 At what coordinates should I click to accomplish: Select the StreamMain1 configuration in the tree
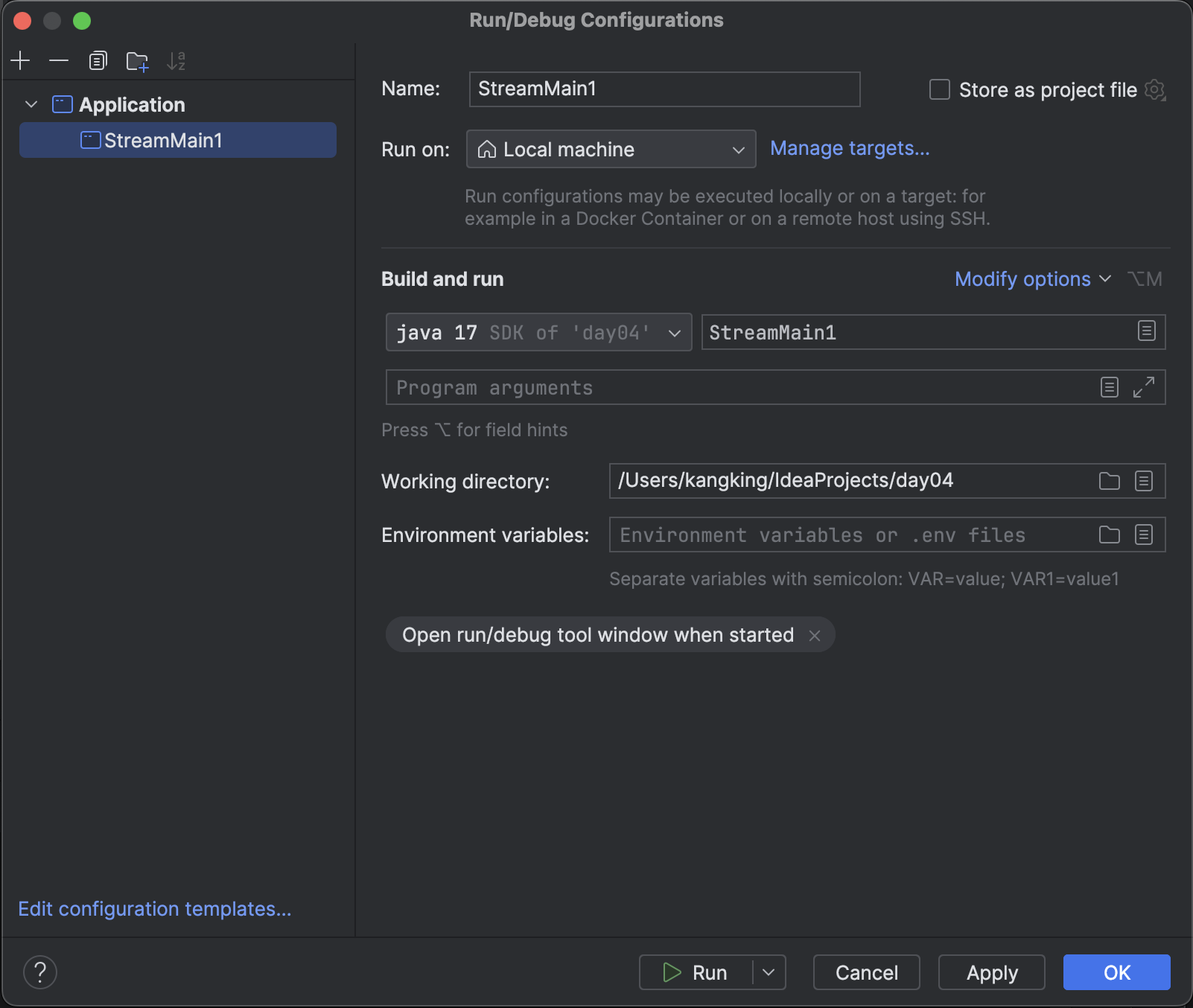click(178, 140)
